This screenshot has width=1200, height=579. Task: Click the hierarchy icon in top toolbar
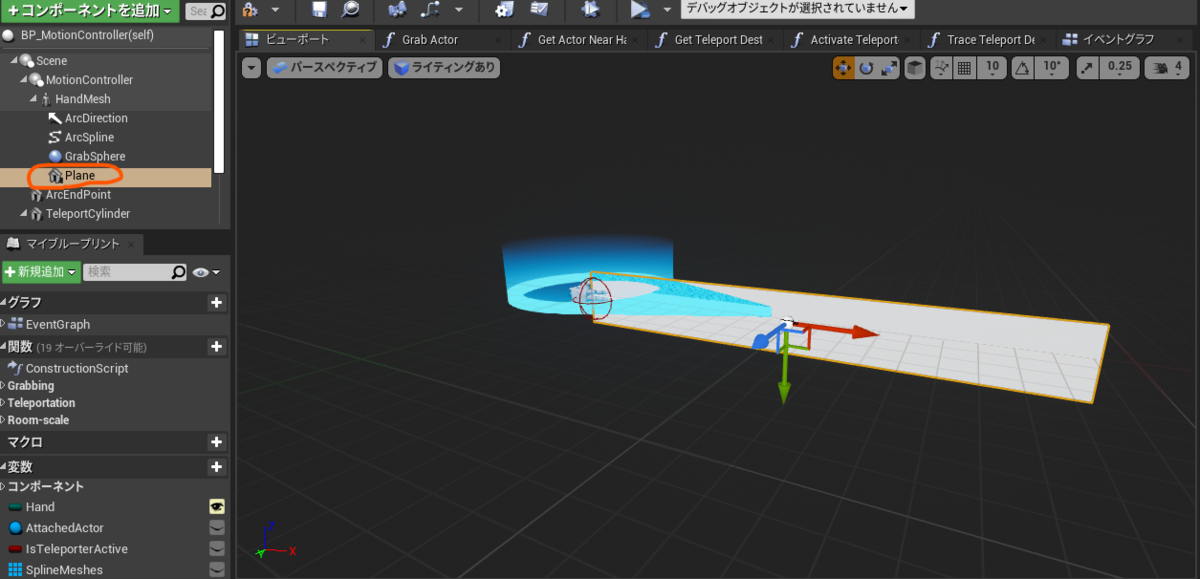coord(397,10)
